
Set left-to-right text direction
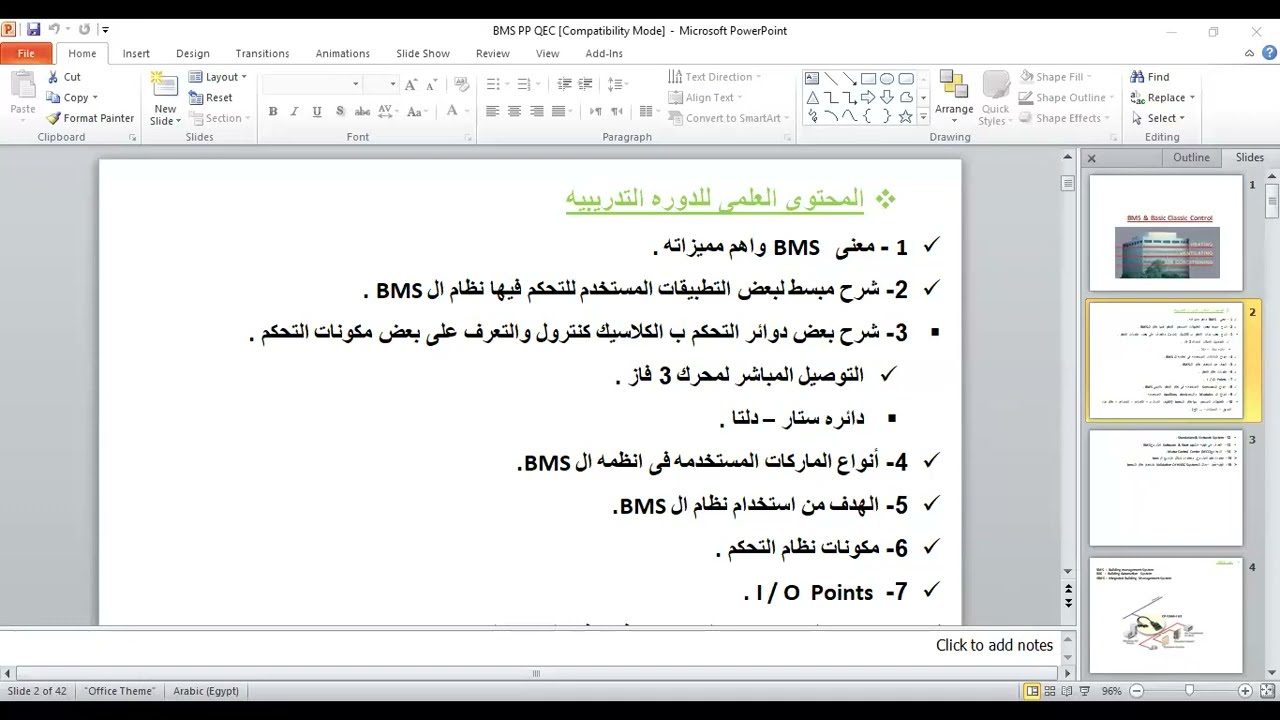(x=596, y=111)
